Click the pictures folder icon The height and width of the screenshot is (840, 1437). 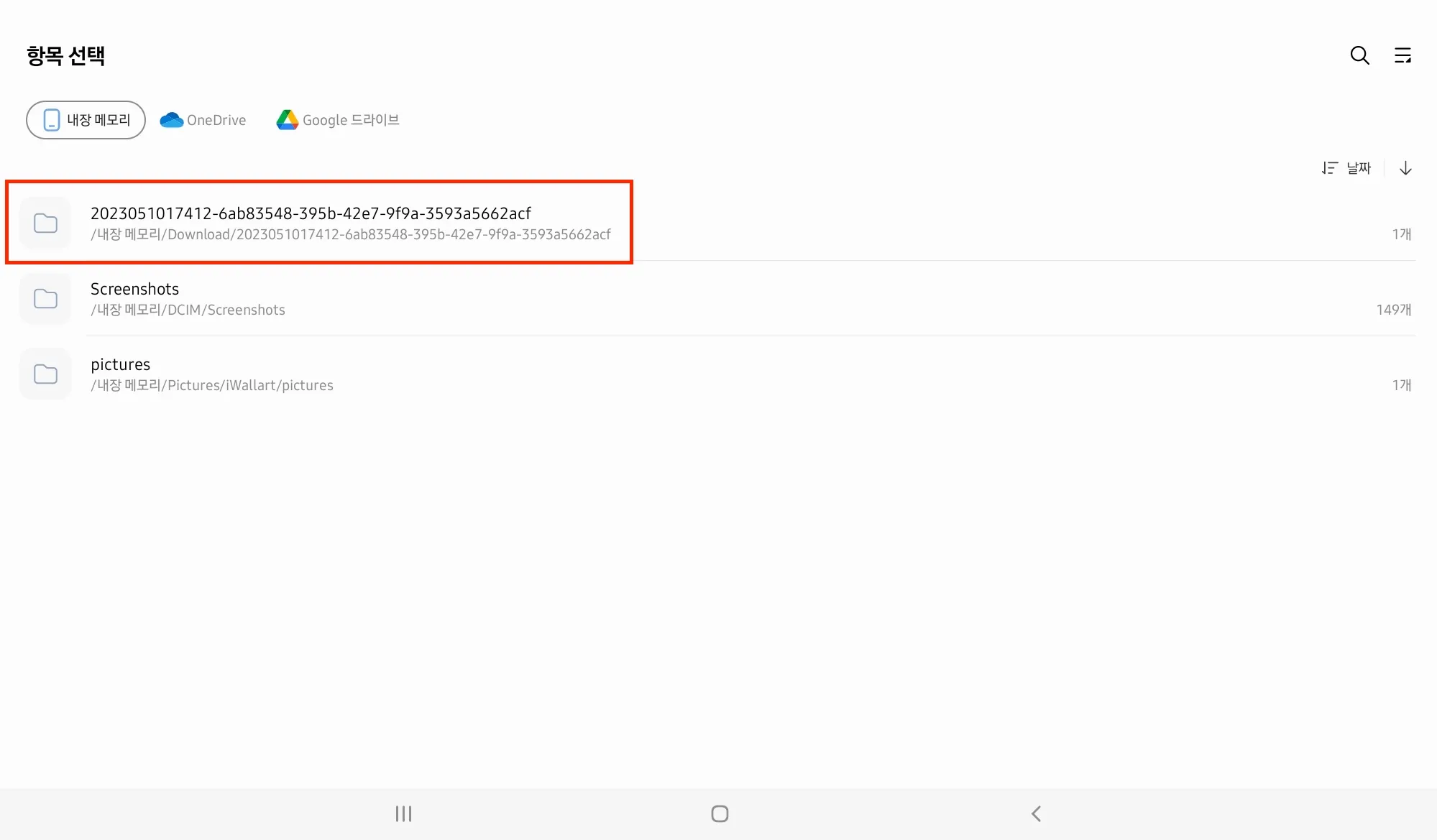[45, 374]
